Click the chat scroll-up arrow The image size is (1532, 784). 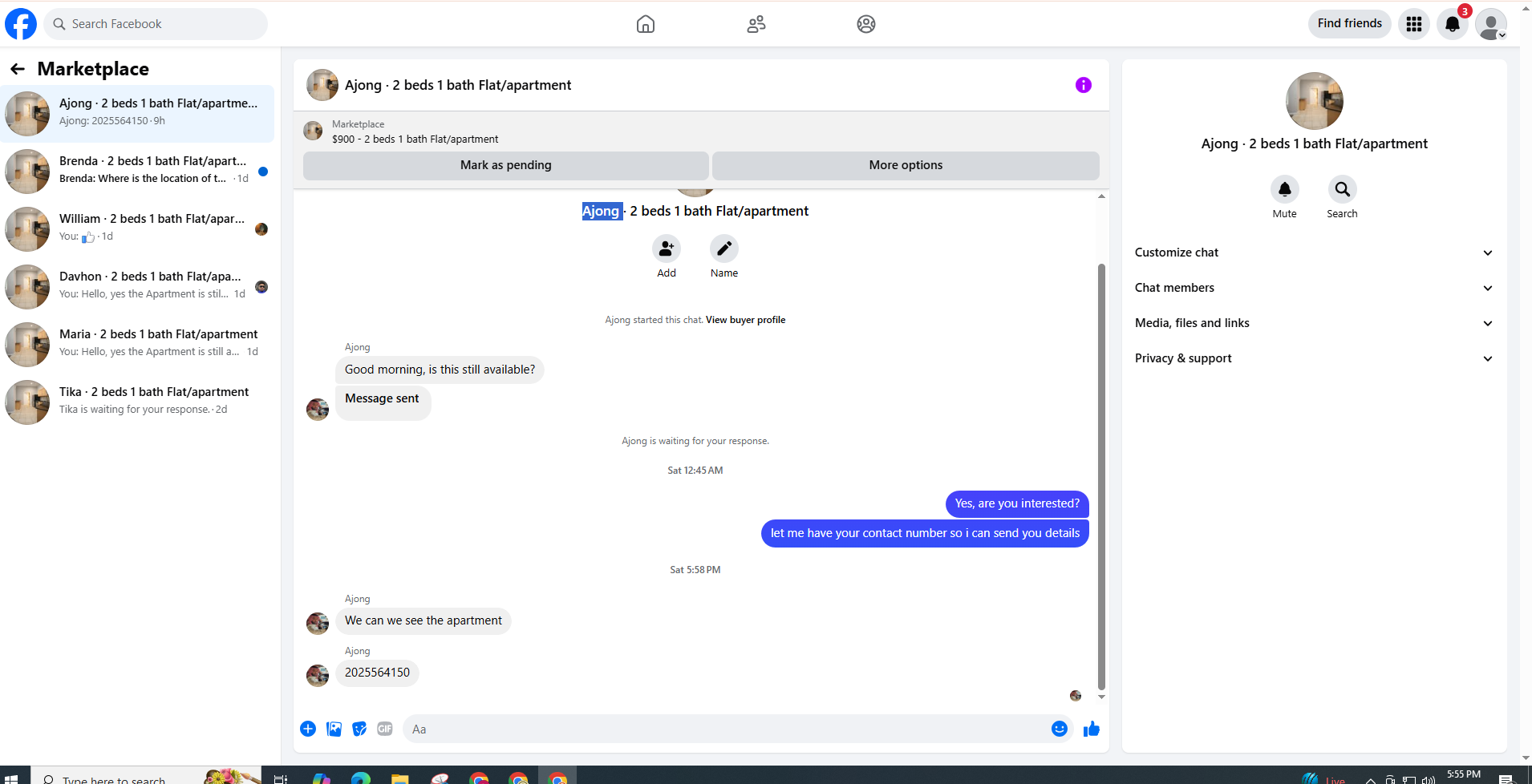pyautogui.click(x=1101, y=196)
